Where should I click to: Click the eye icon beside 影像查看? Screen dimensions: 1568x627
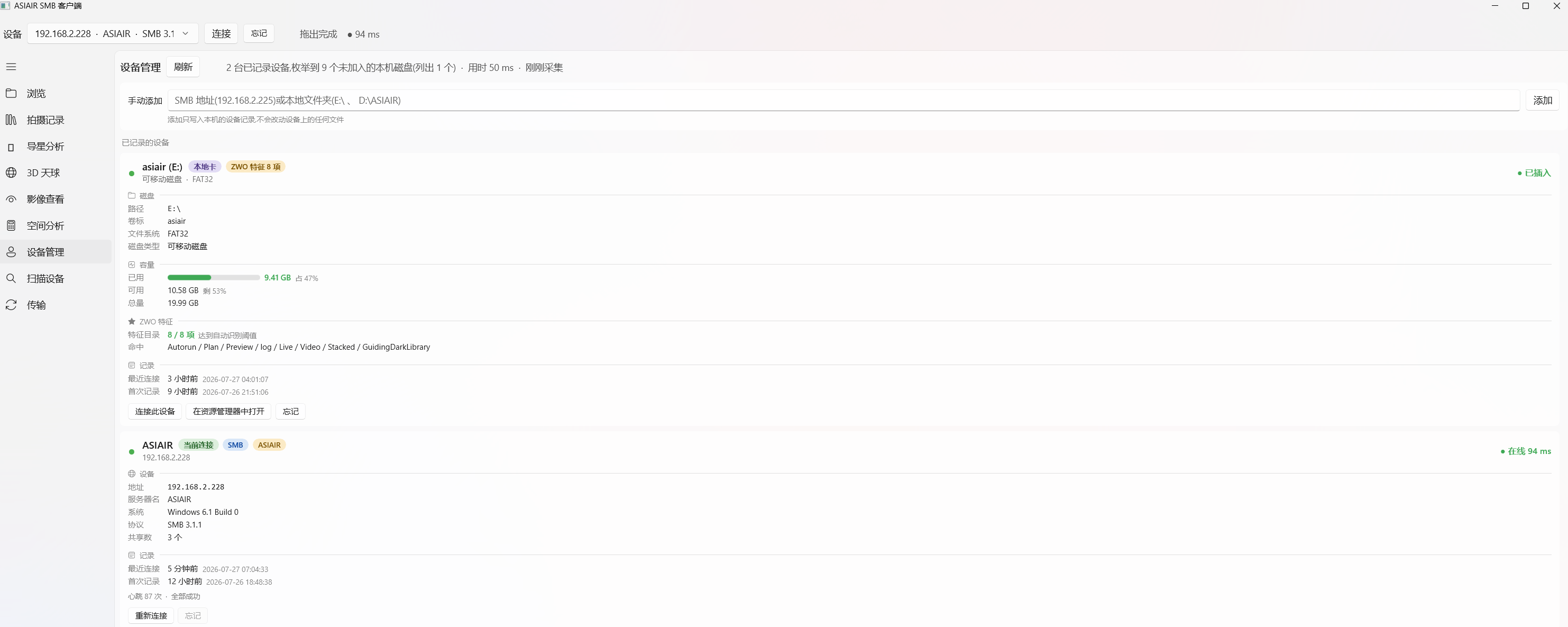coord(11,199)
